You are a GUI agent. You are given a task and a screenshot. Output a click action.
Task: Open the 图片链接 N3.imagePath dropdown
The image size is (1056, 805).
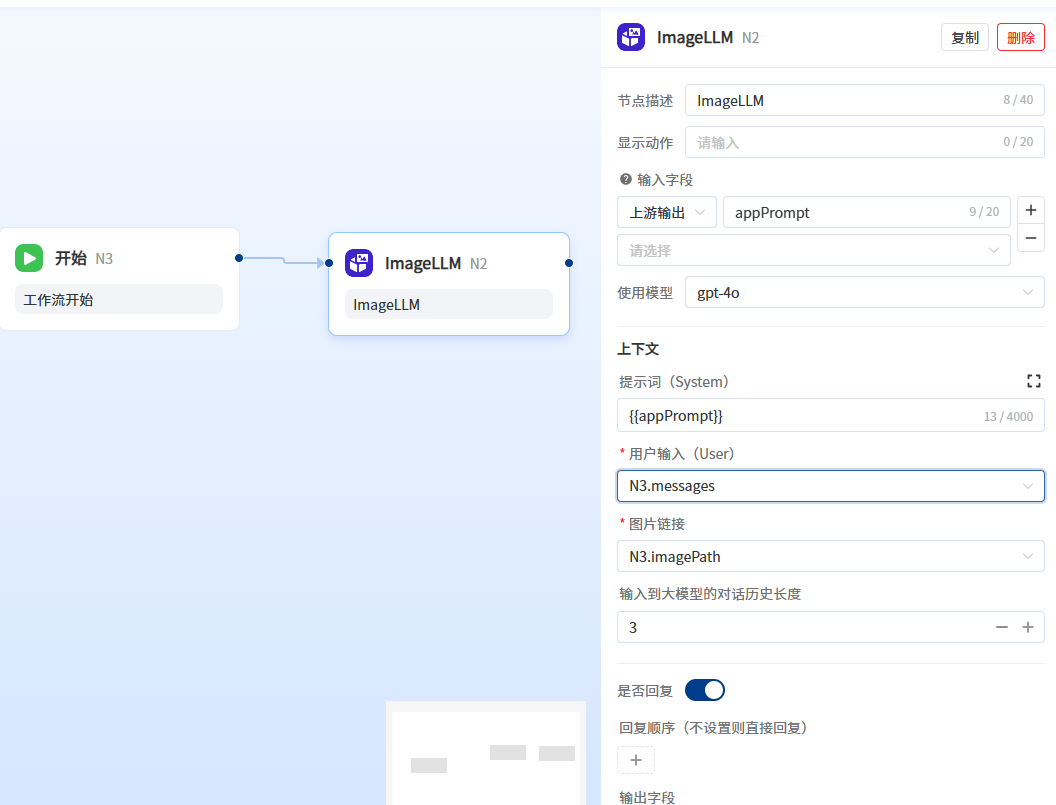point(830,556)
